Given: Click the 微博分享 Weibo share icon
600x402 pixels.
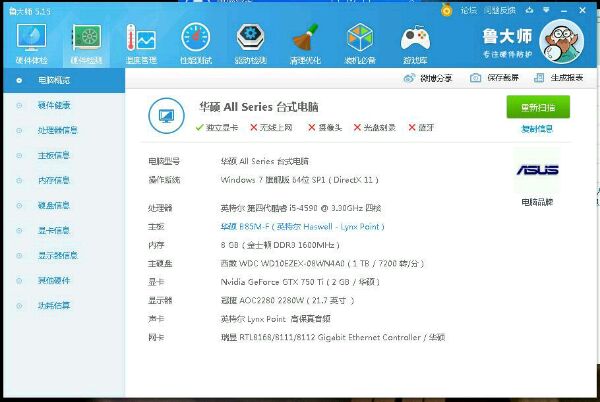Looking at the screenshot, I should tap(409, 78).
